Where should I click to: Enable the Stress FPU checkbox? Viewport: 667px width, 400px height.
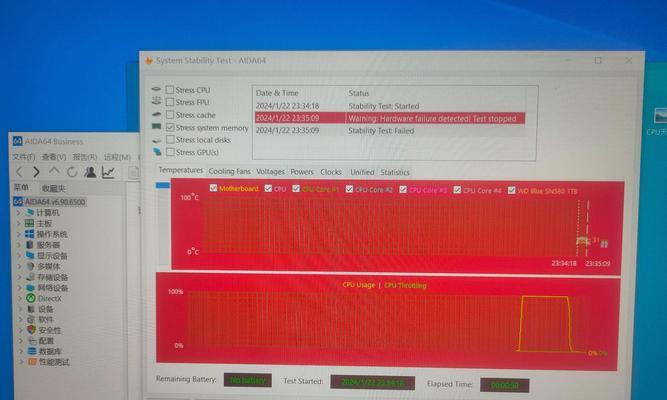point(170,102)
